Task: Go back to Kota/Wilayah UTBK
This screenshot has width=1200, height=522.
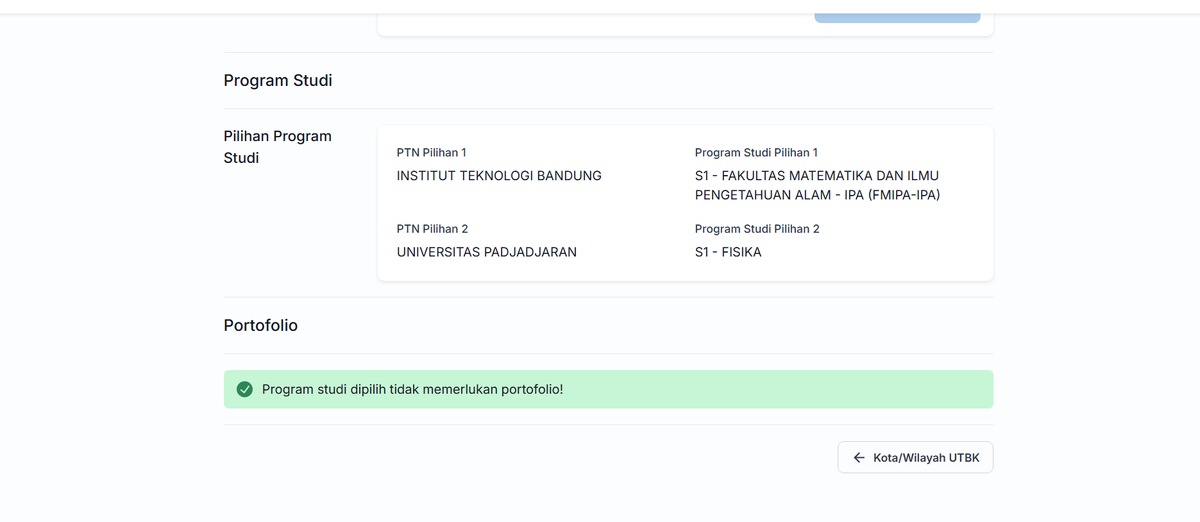Action: coord(915,457)
